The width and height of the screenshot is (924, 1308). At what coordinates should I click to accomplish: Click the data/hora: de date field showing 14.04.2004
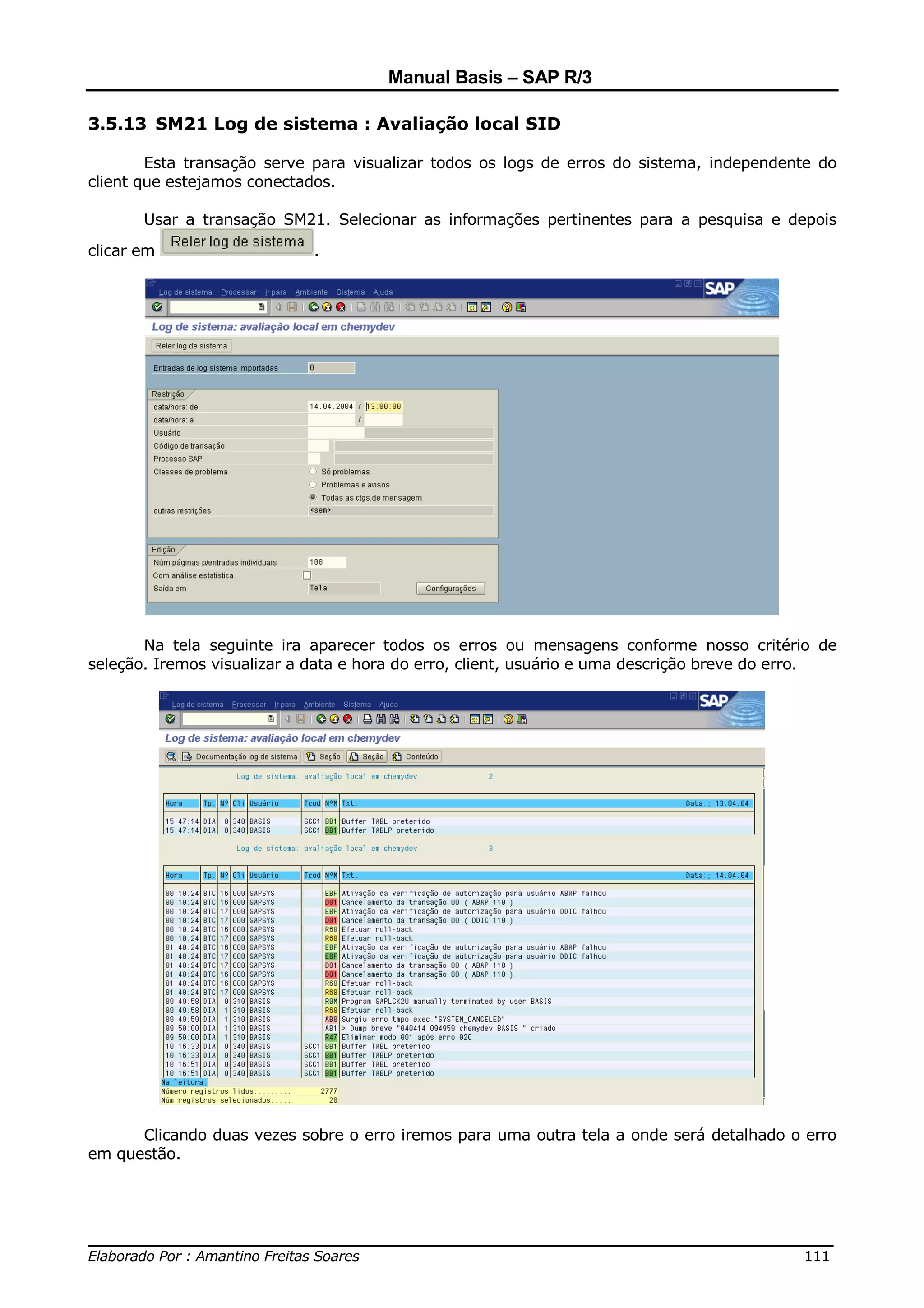(331, 407)
